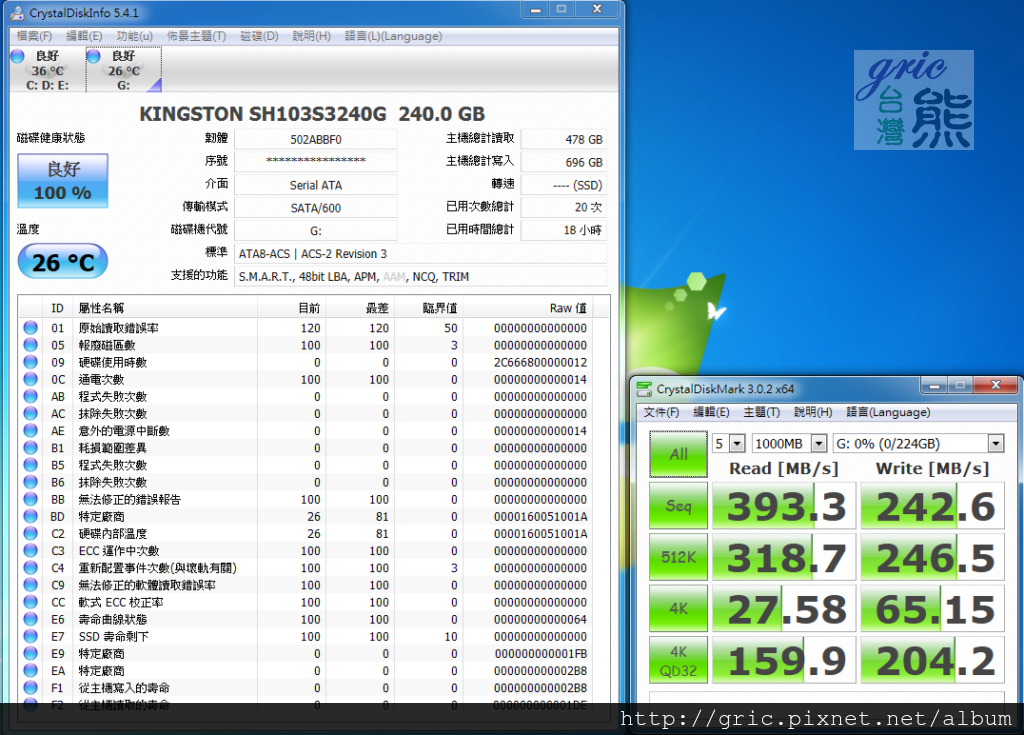
Task: Click the firmware field 502ABBF0
Action: coord(315,139)
